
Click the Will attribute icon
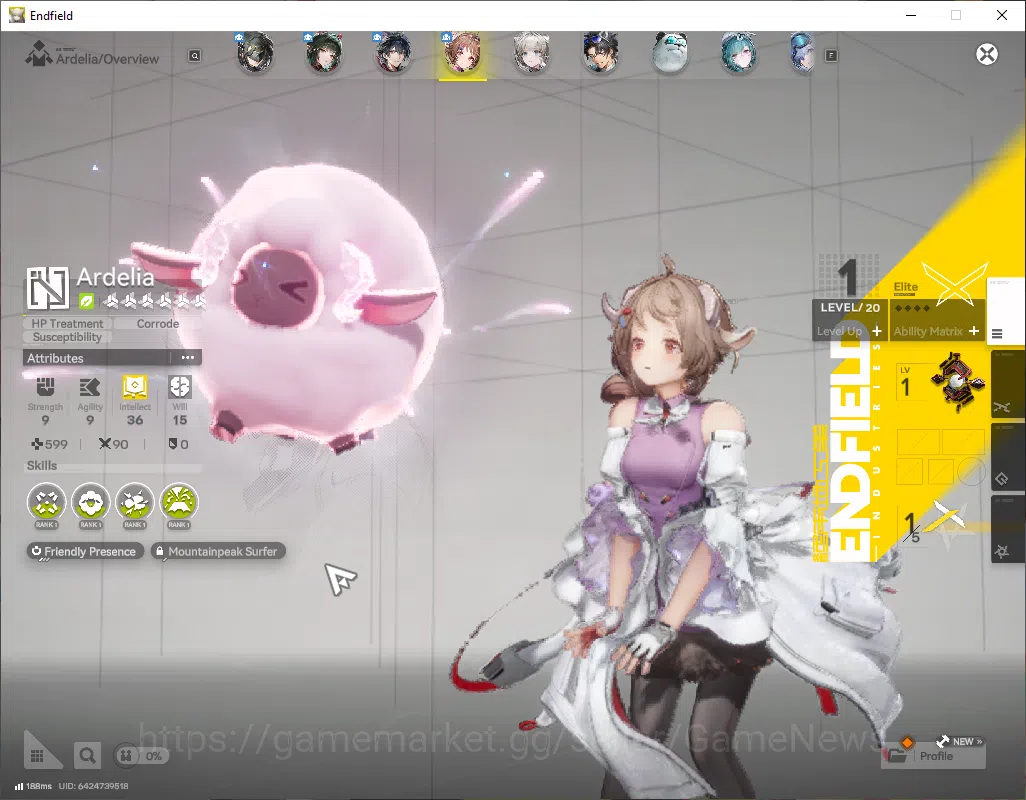click(x=179, y=387)
